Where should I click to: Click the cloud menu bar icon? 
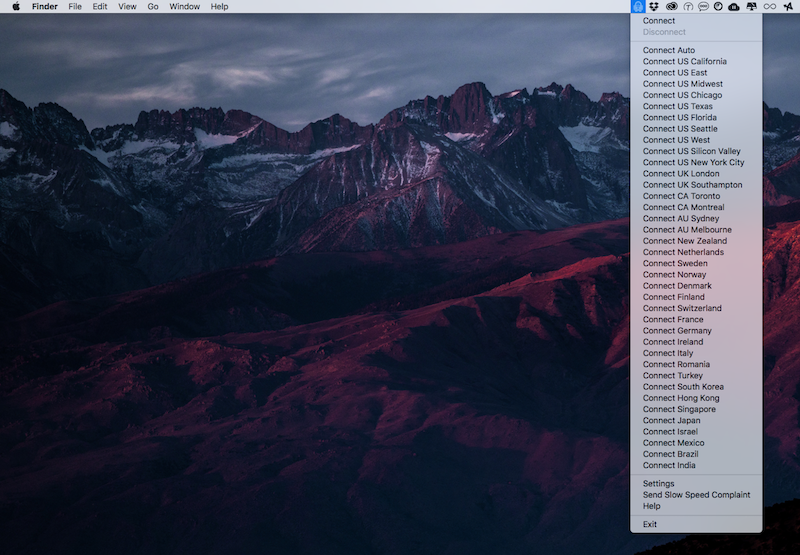point(734,6)
